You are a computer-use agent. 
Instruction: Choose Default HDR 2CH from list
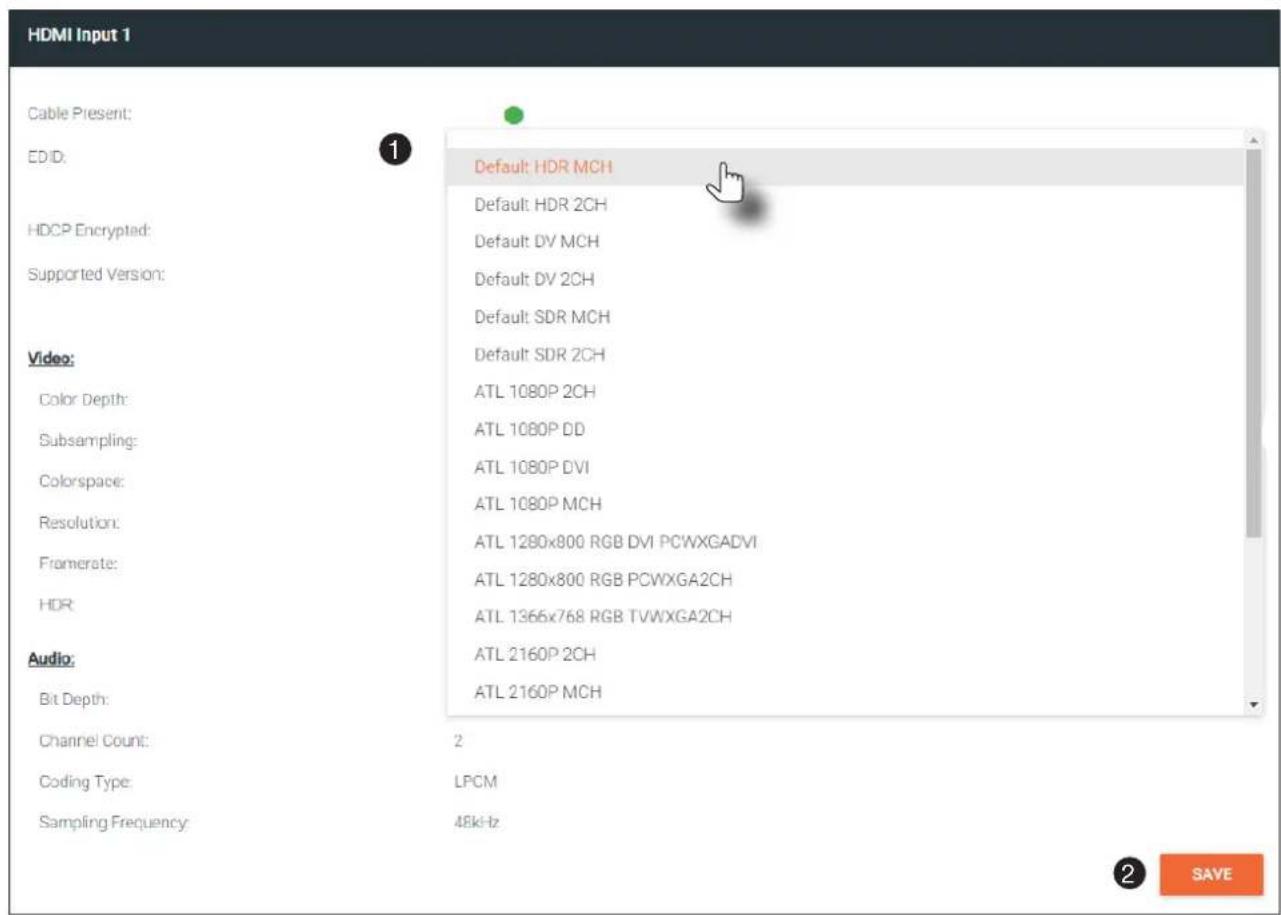pos(845,205)
